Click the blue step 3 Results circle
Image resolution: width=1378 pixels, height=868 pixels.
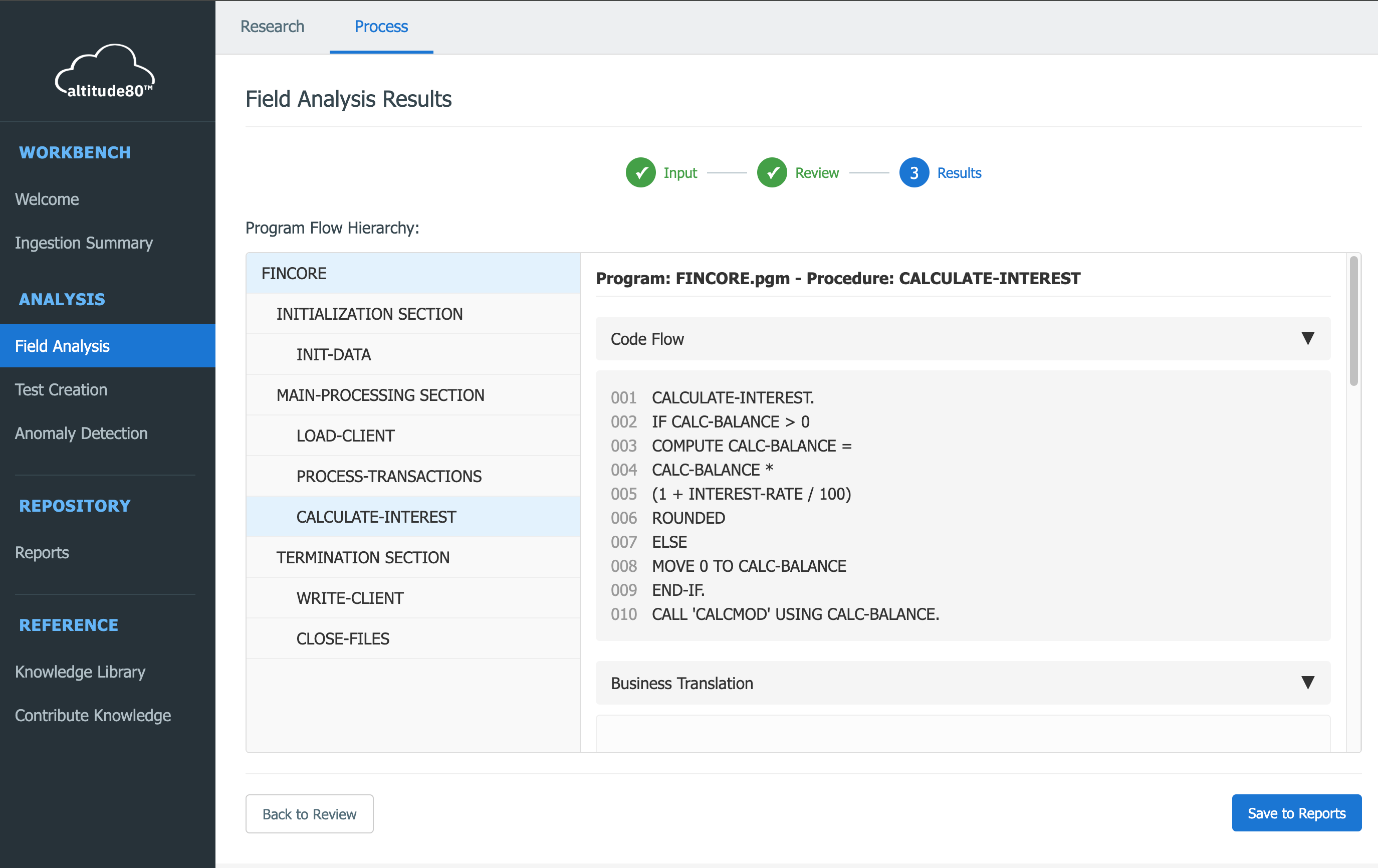pyautogui.click(x=914, y=173)
